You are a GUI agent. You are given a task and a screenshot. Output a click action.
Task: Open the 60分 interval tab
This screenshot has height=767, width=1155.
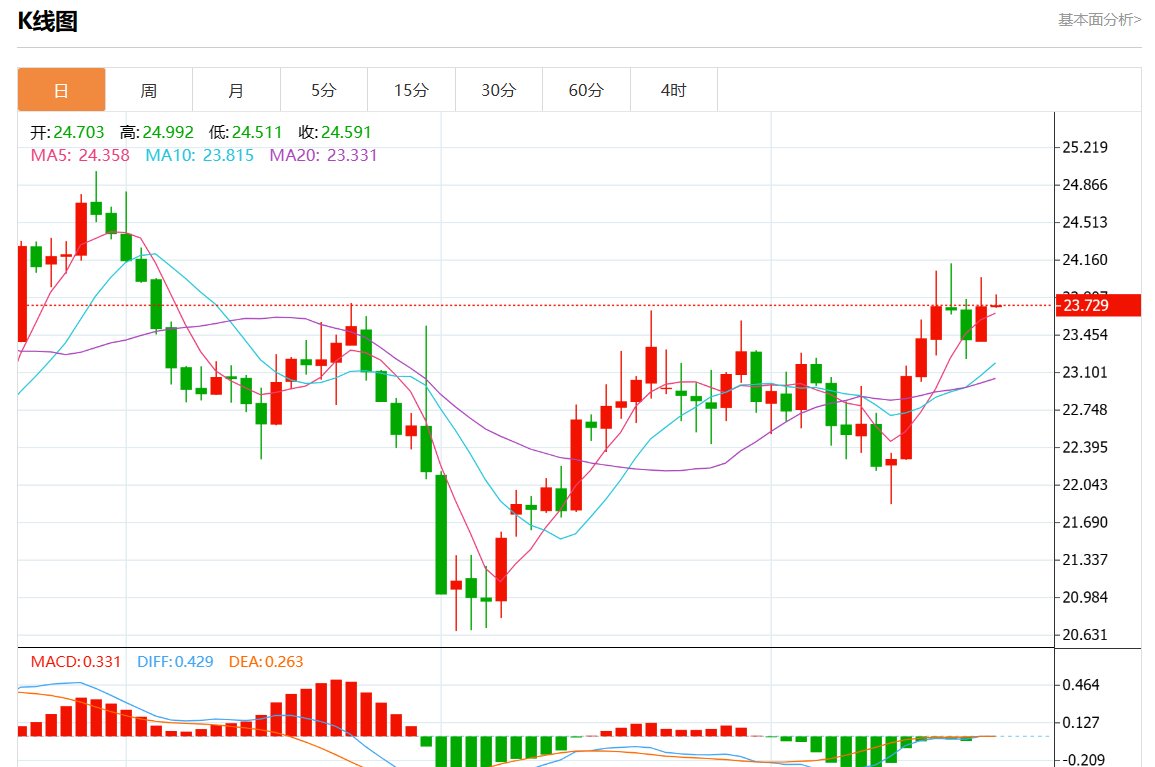tap(586, 90)
